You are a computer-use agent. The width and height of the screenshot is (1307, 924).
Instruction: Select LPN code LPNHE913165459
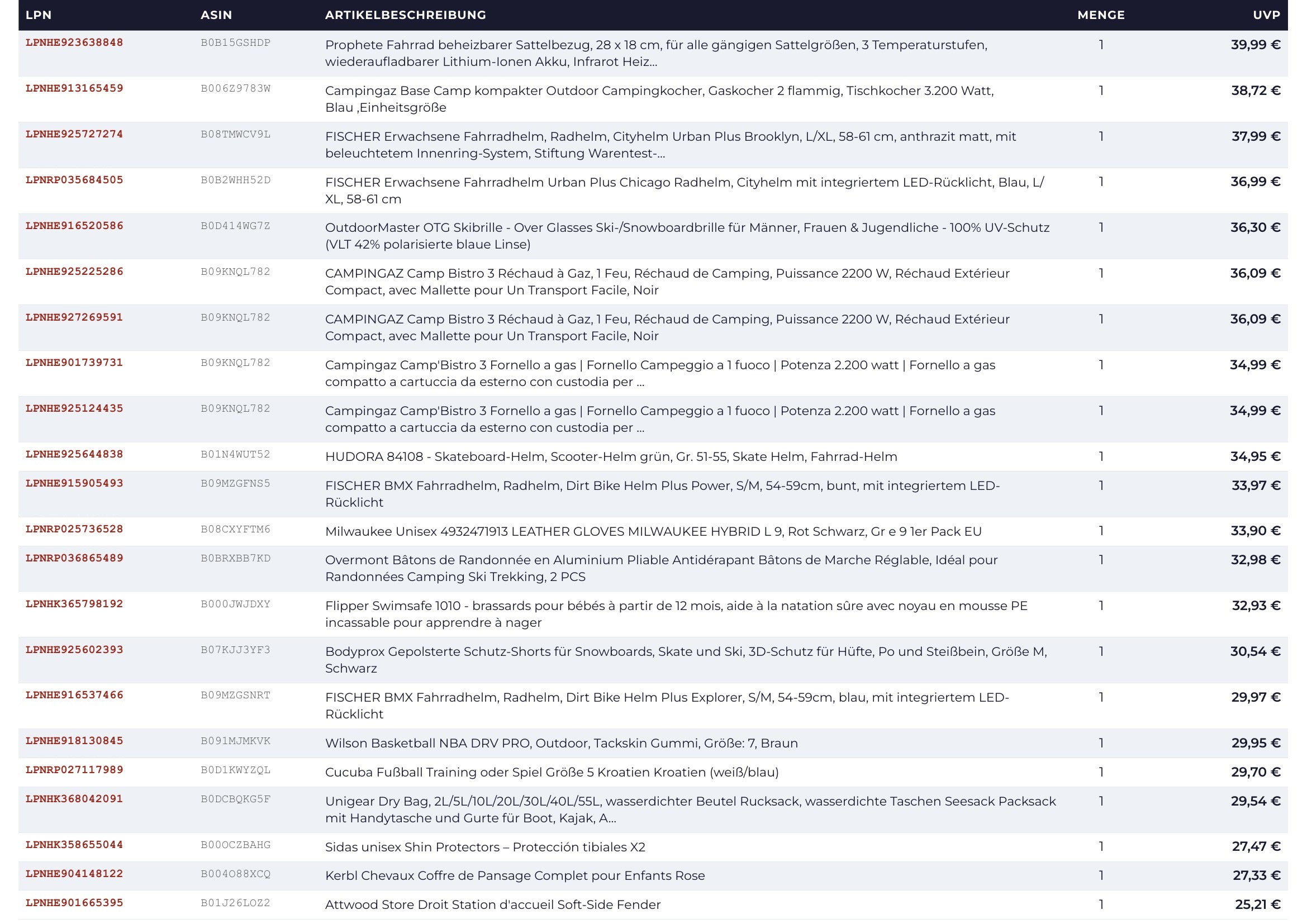pos(74,88)
